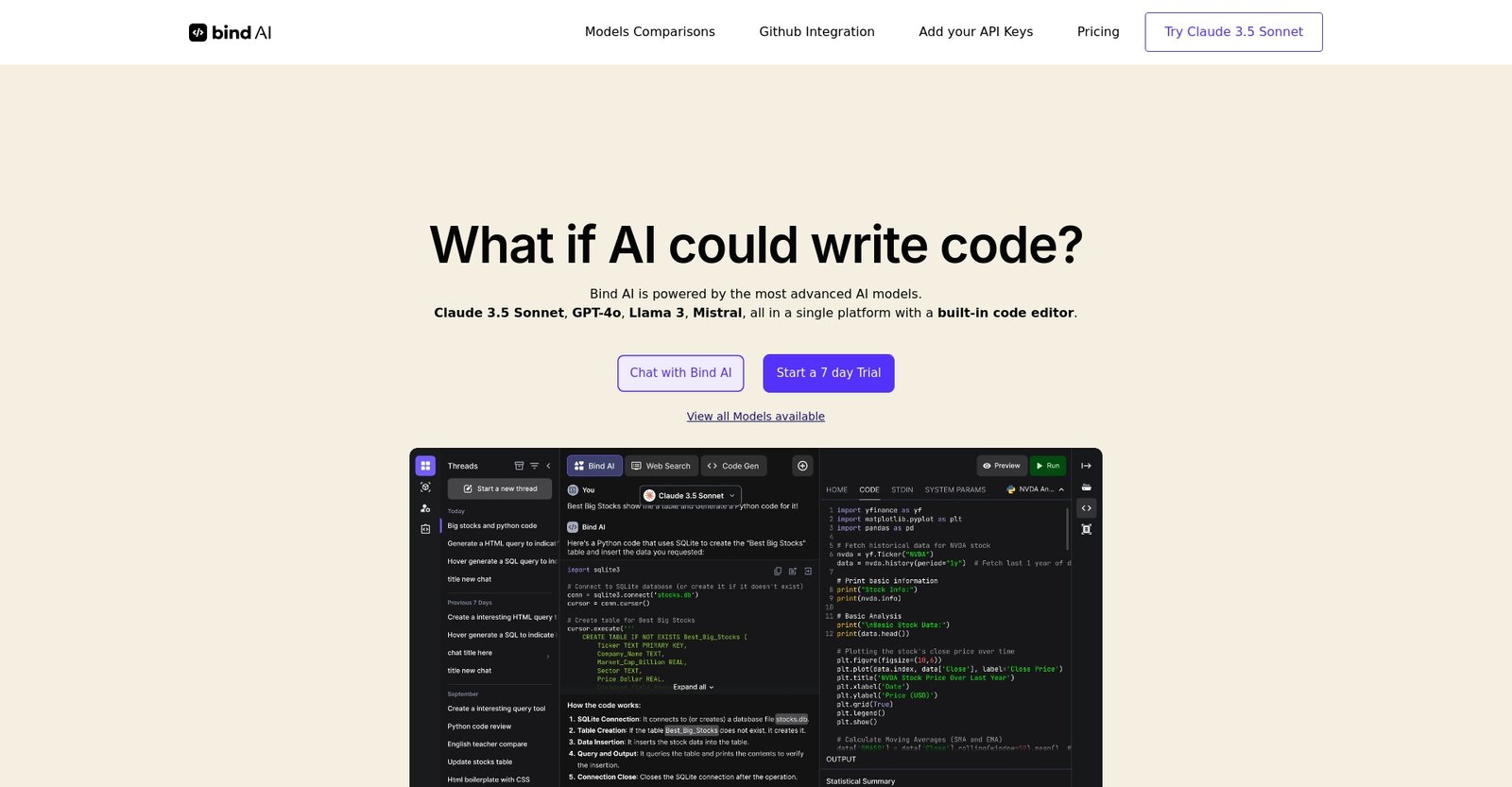Switch to the Web Search tab
1512x787 pixels.
661,466
